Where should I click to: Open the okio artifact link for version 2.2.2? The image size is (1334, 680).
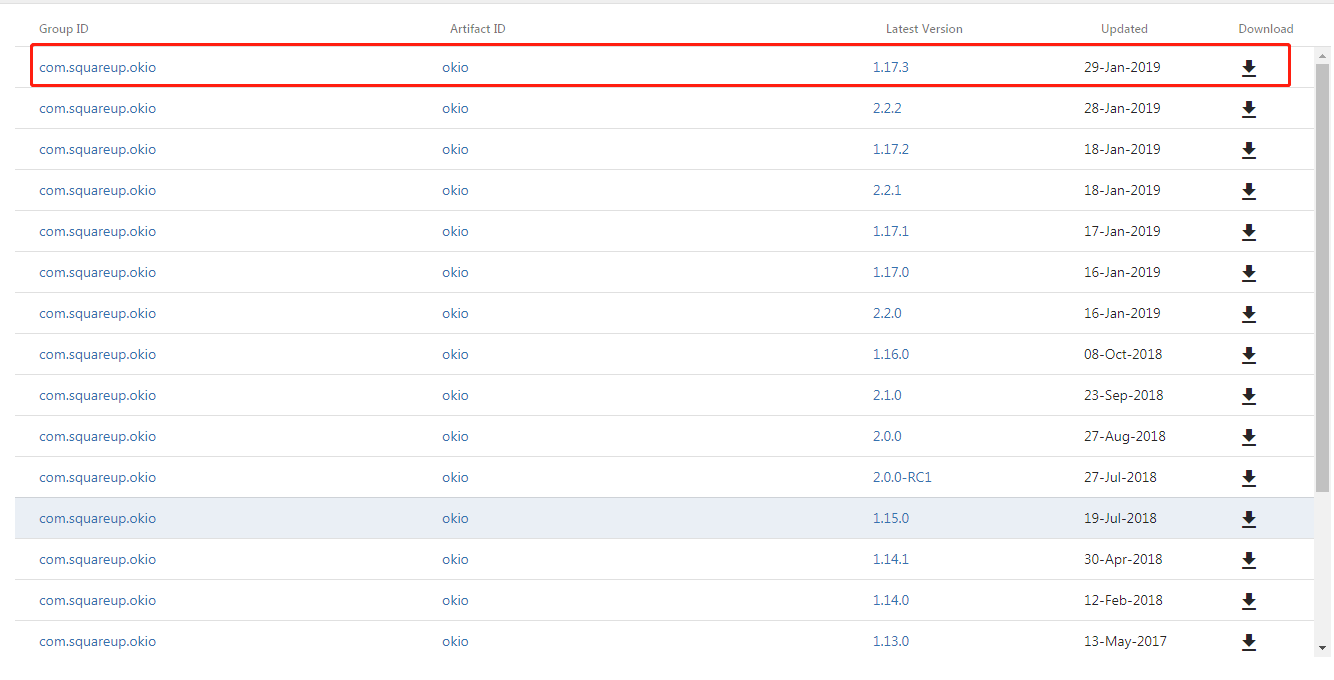coord(455,108)
